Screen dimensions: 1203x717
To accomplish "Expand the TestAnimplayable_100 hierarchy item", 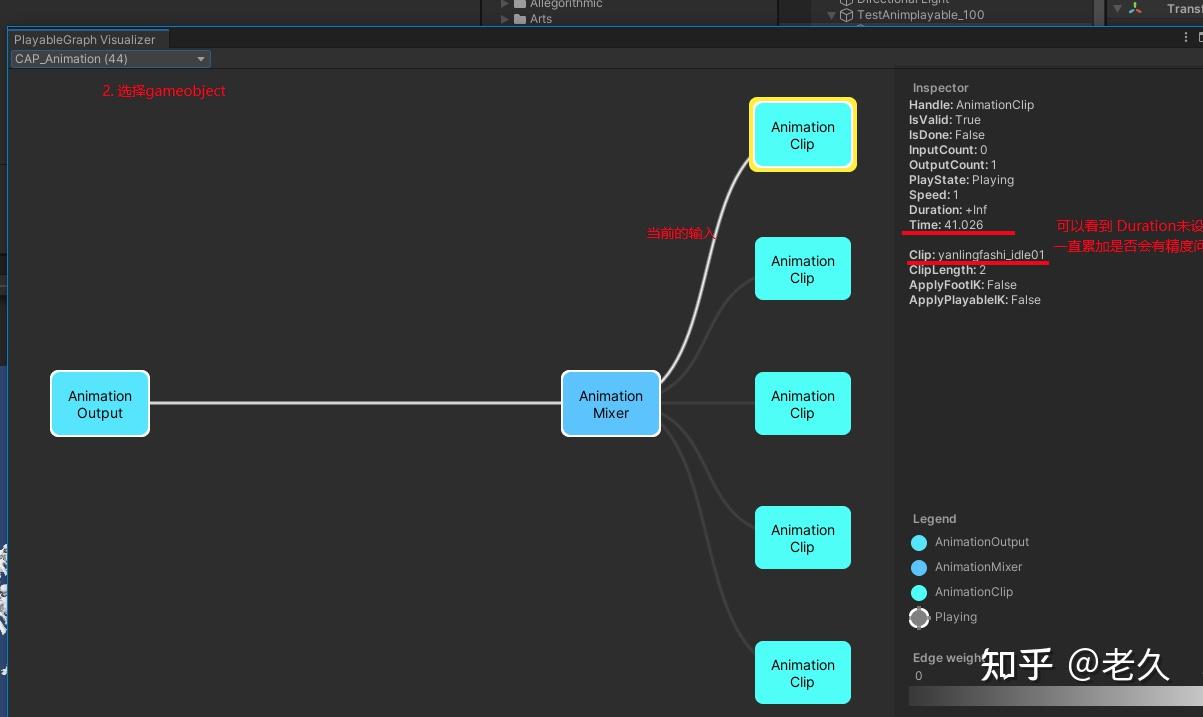I will pyautogui.click(x=831, y=15).
